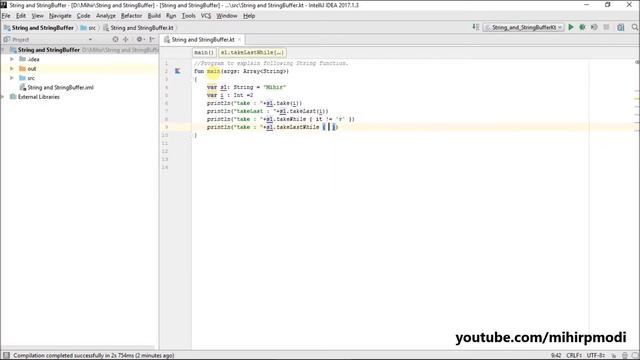Viewport: 640px width, 360px height.
Task: Open the Tools menu
Action: 188,16
